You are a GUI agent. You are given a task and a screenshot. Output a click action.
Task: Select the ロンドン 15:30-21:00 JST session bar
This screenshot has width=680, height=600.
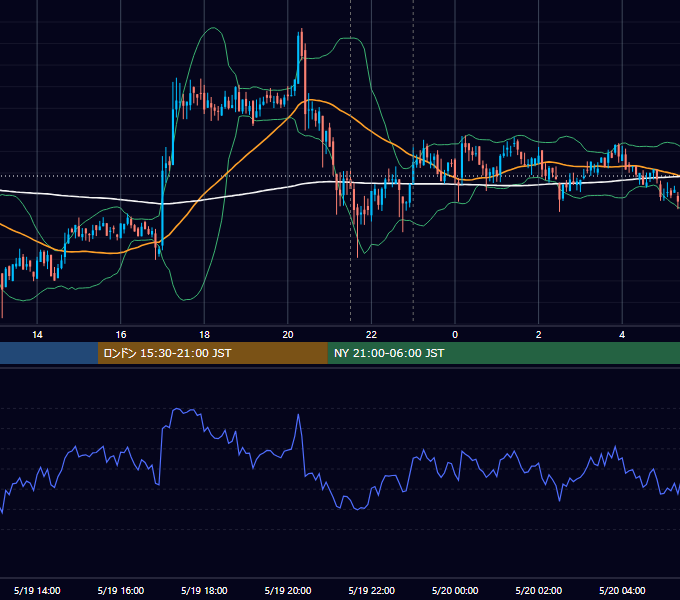pyautogui.click(x=212, y=353)
